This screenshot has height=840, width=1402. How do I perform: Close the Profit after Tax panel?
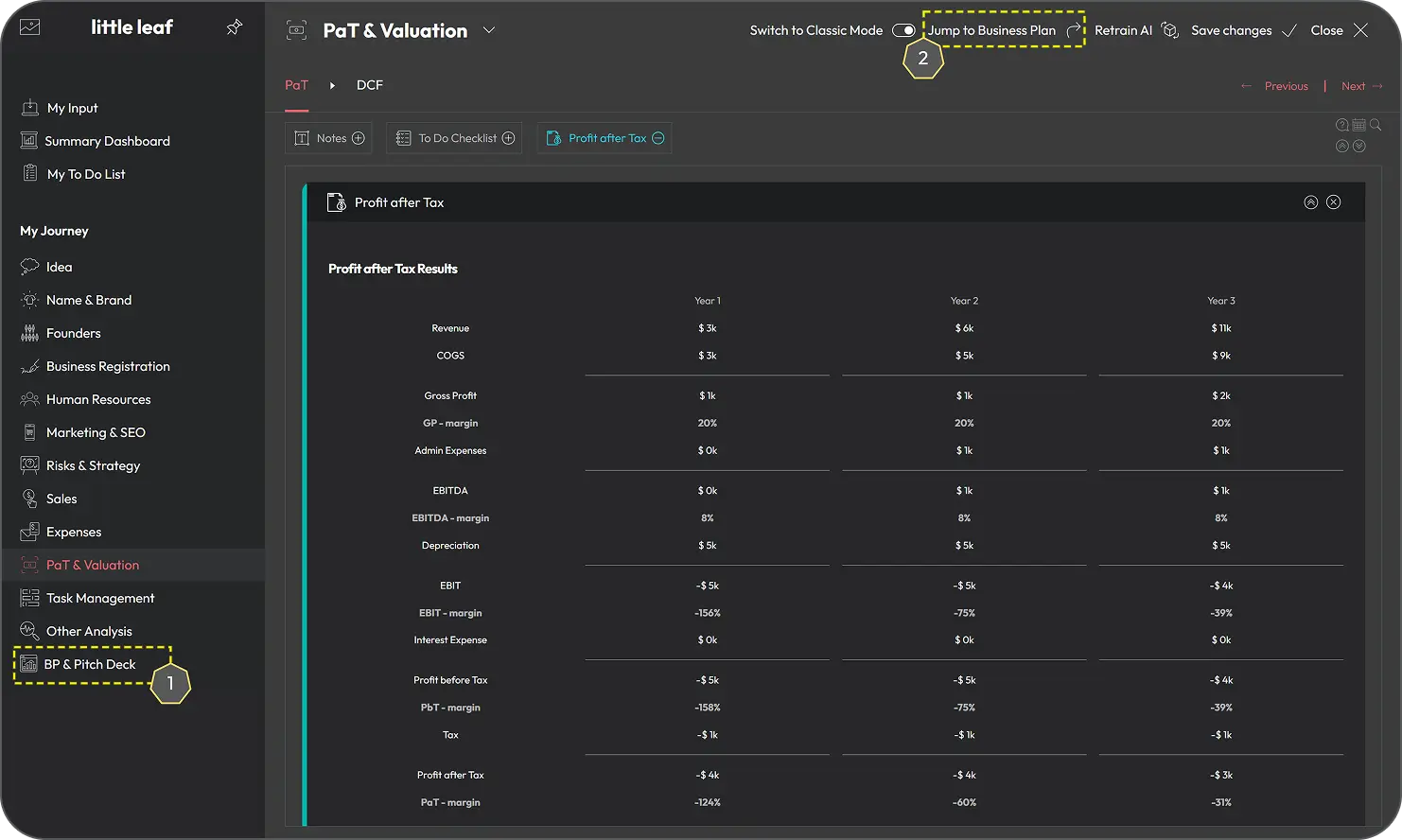pos(1333,202)
